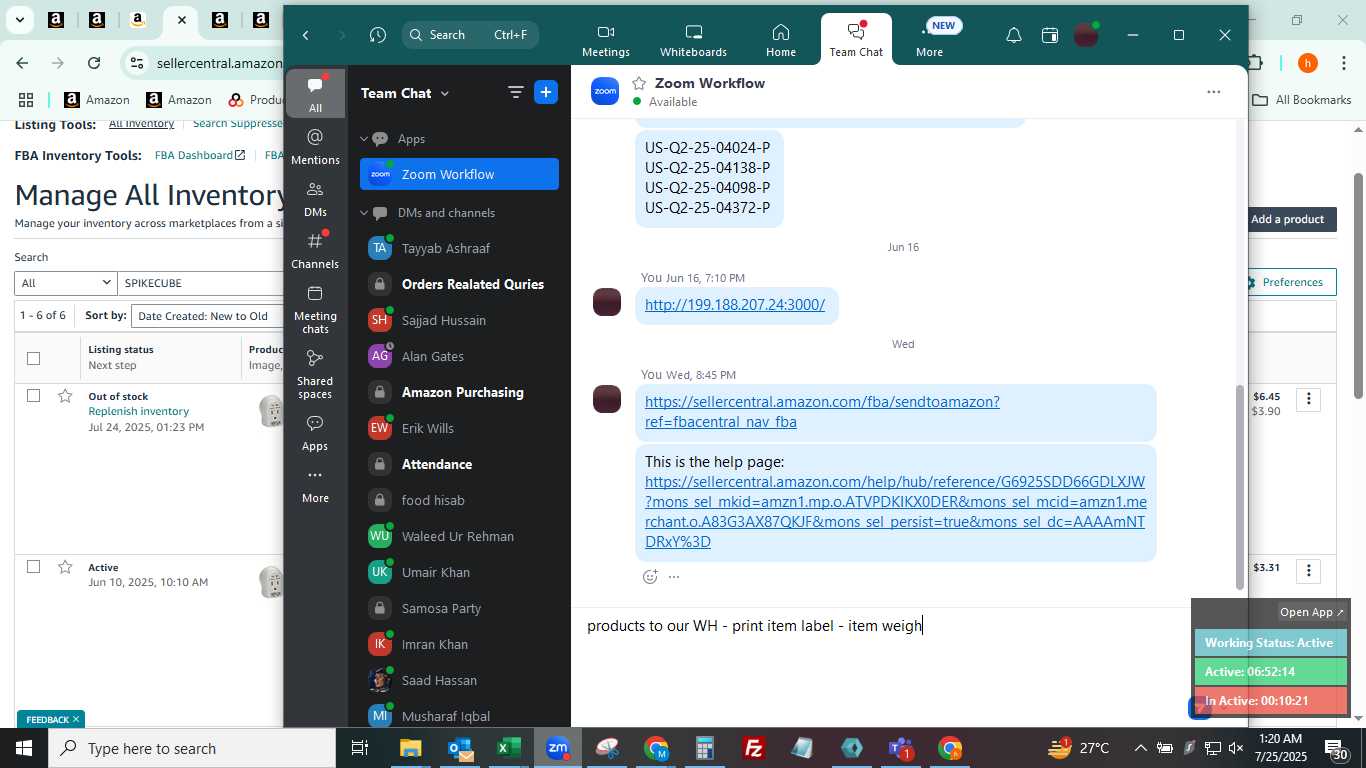
Task: Open Apps in the Zoom sidebar
Action: 315,433
